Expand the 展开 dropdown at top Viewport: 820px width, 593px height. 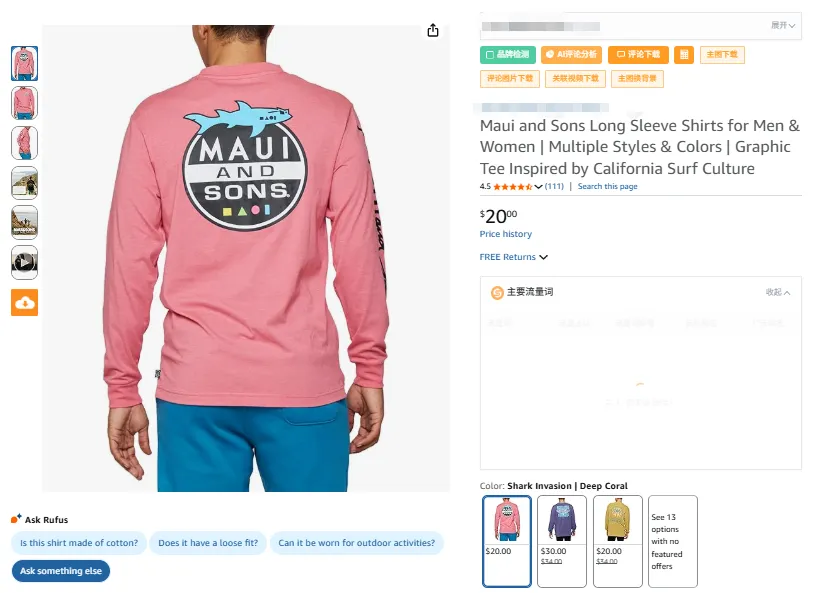click(x=784, y=25)
